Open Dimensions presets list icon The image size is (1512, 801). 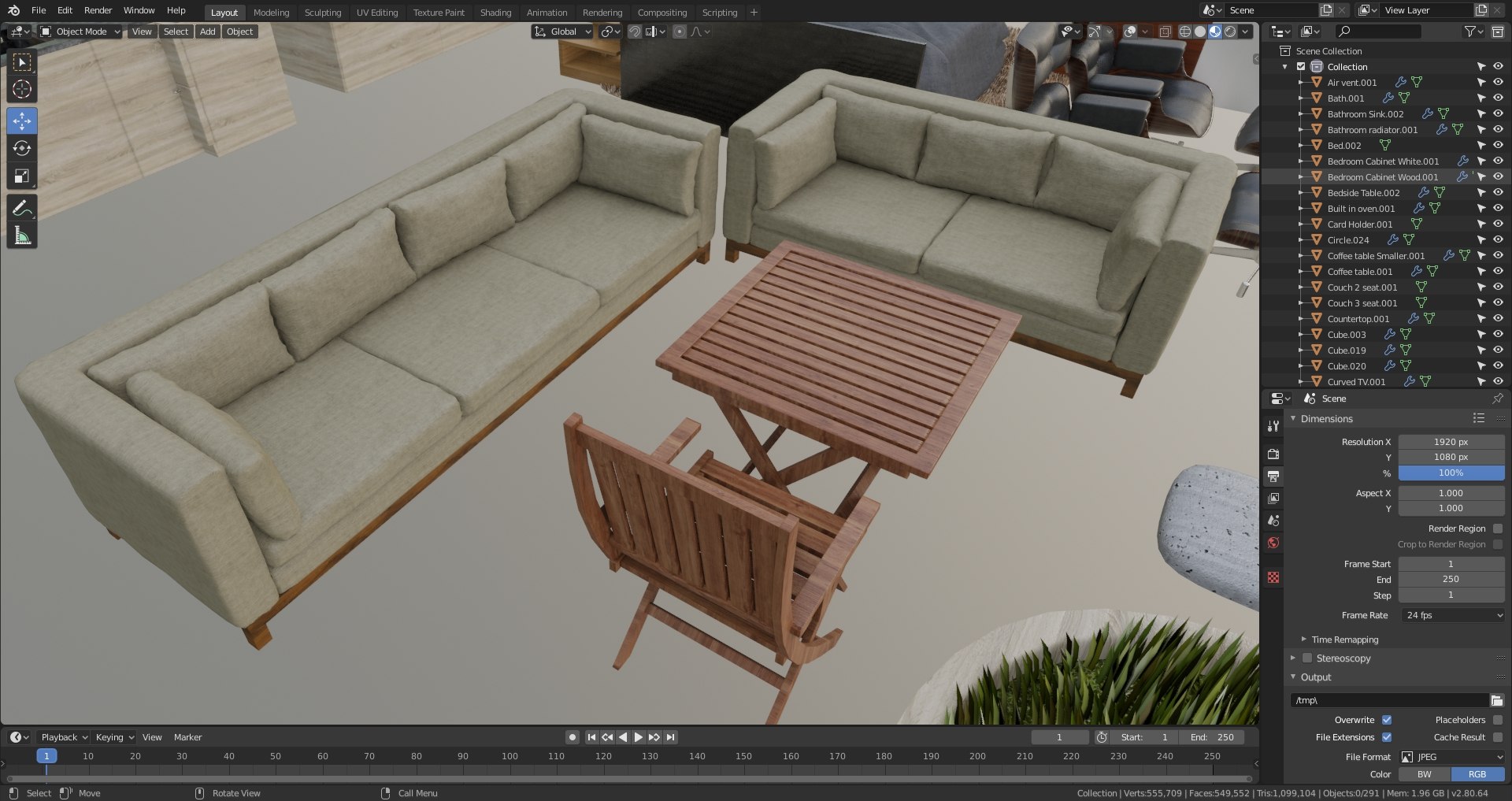coord(1479,418)
